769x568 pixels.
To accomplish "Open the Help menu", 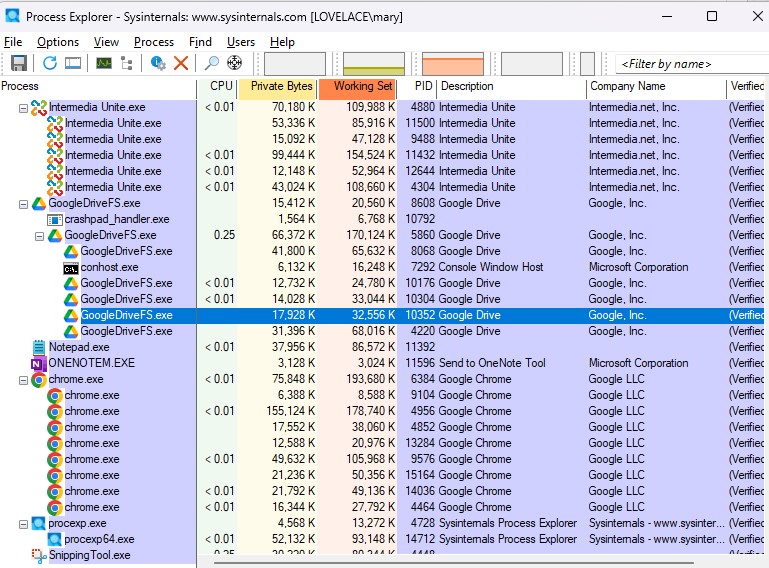I will [282, 42].
